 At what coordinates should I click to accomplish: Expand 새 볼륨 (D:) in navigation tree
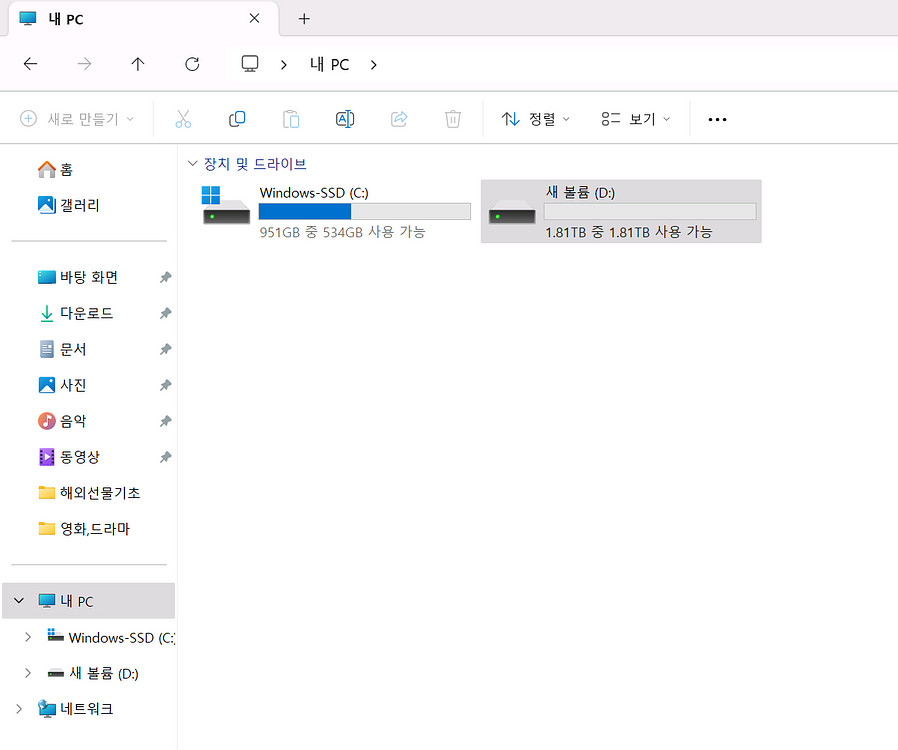tap(28, 673)
